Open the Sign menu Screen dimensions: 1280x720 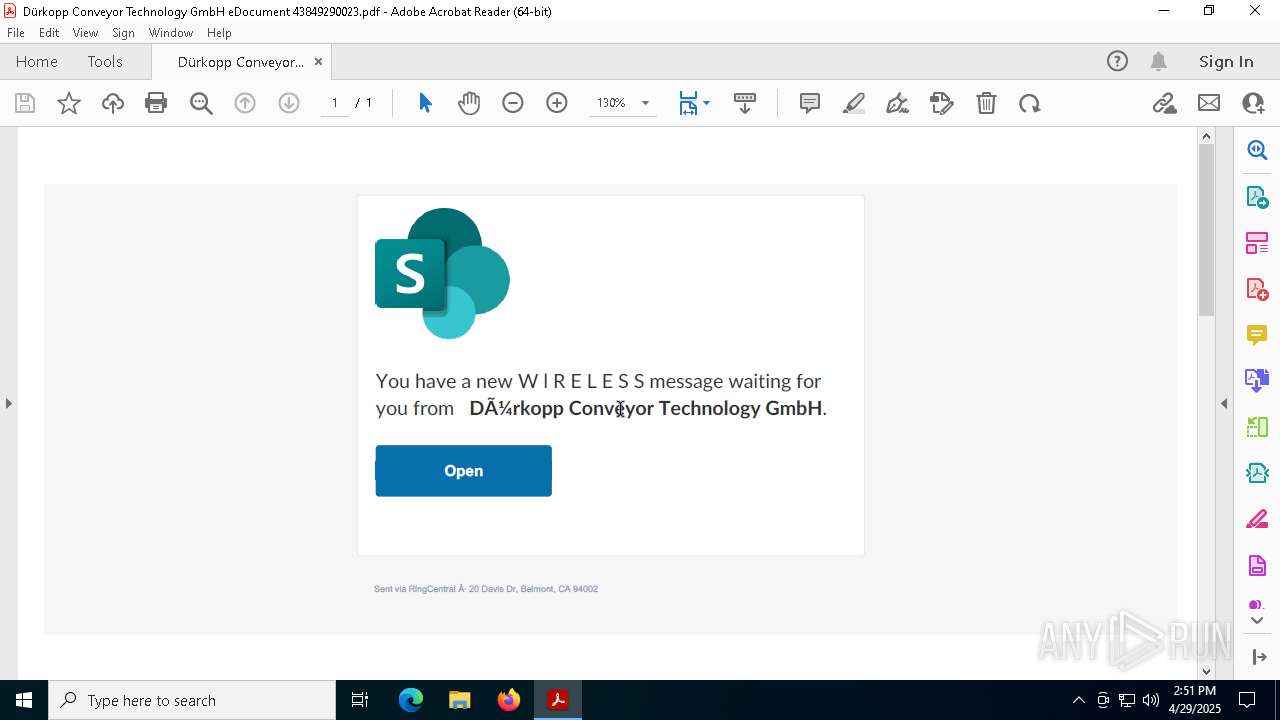click(123, 33)
